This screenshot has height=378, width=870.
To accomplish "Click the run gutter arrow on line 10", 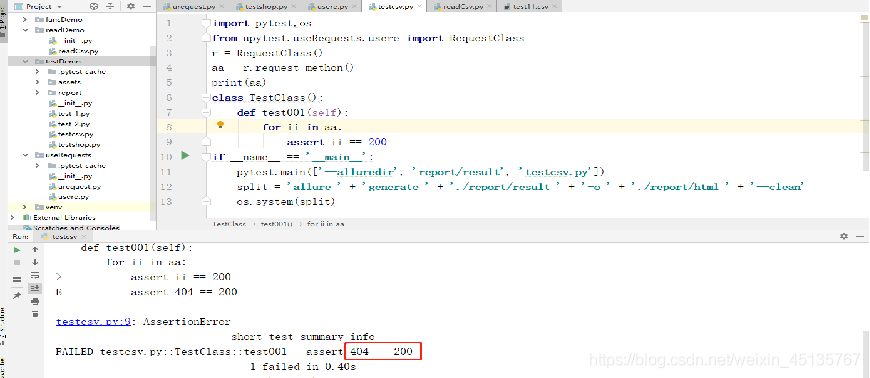I will 186,156.
